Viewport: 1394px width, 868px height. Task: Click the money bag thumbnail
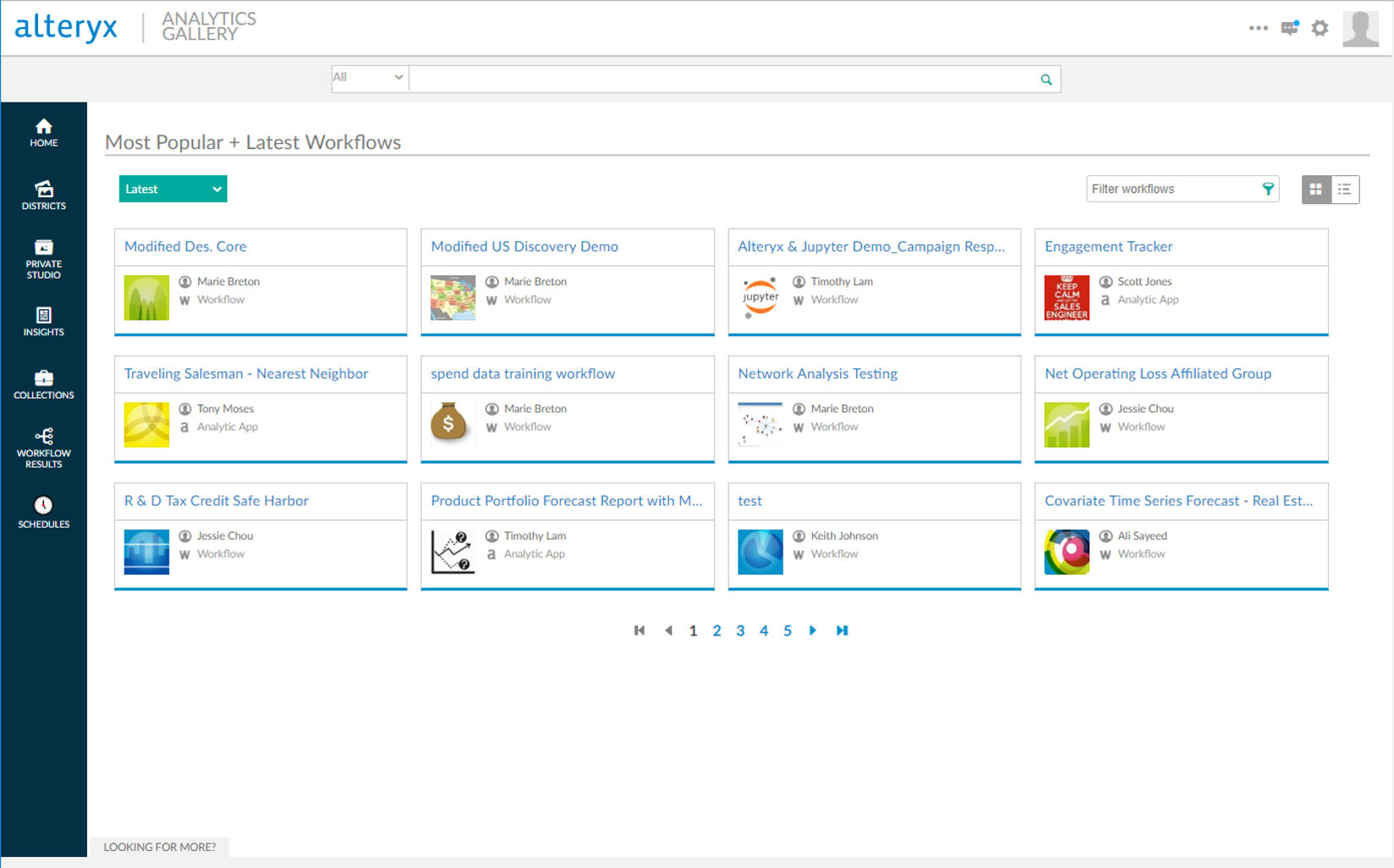(449, 423)
